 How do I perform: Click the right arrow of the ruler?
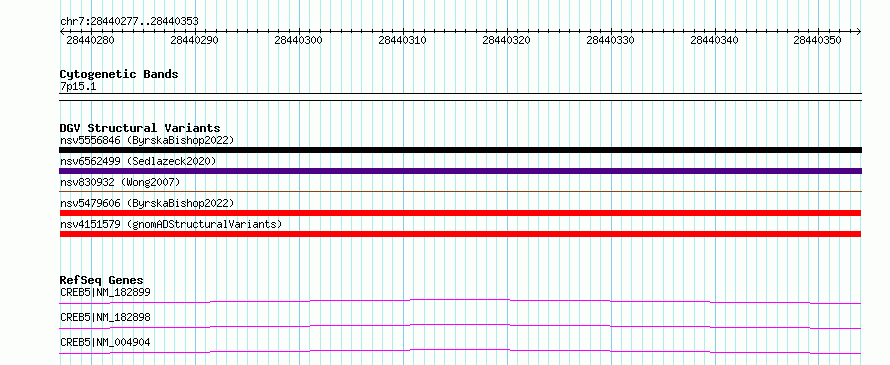coord(859,31)
